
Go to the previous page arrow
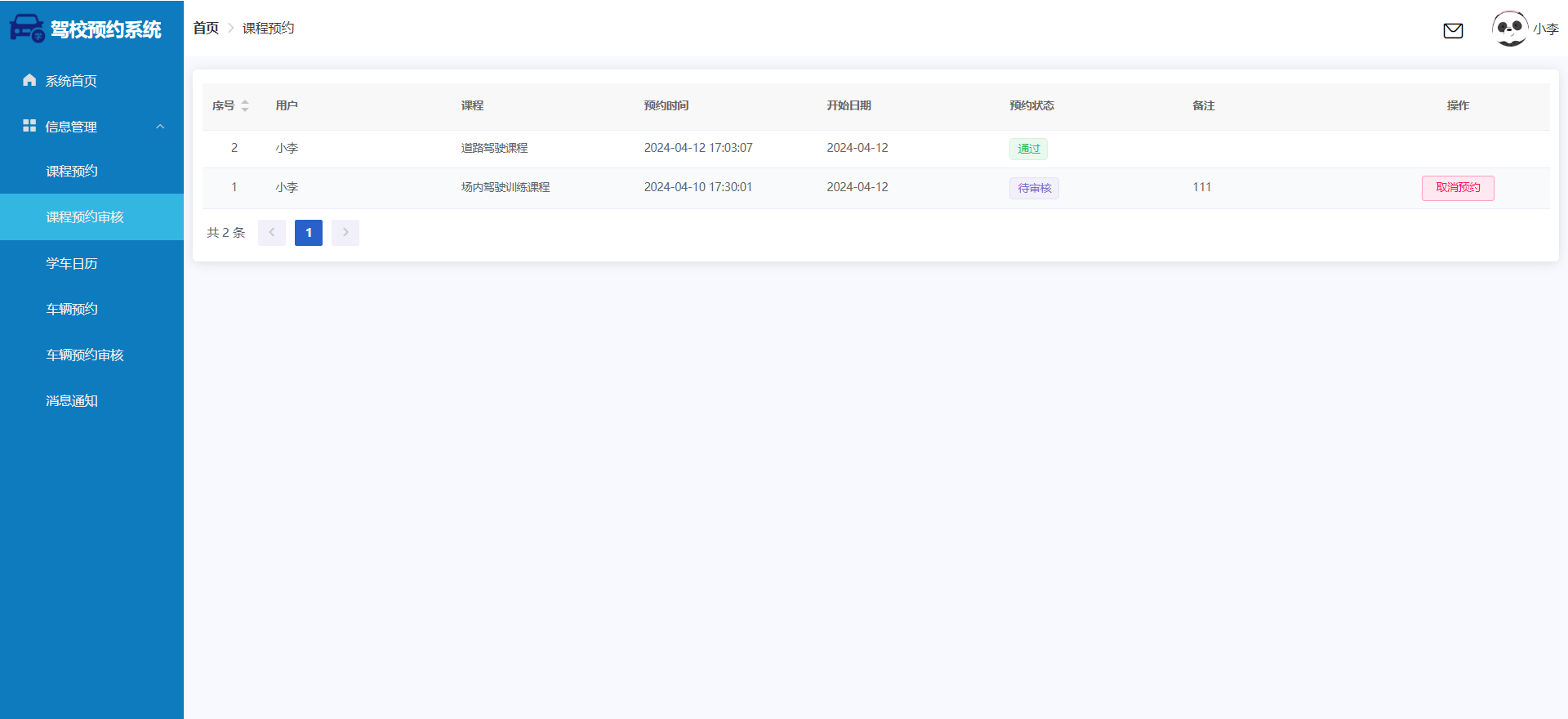[272, 233]
